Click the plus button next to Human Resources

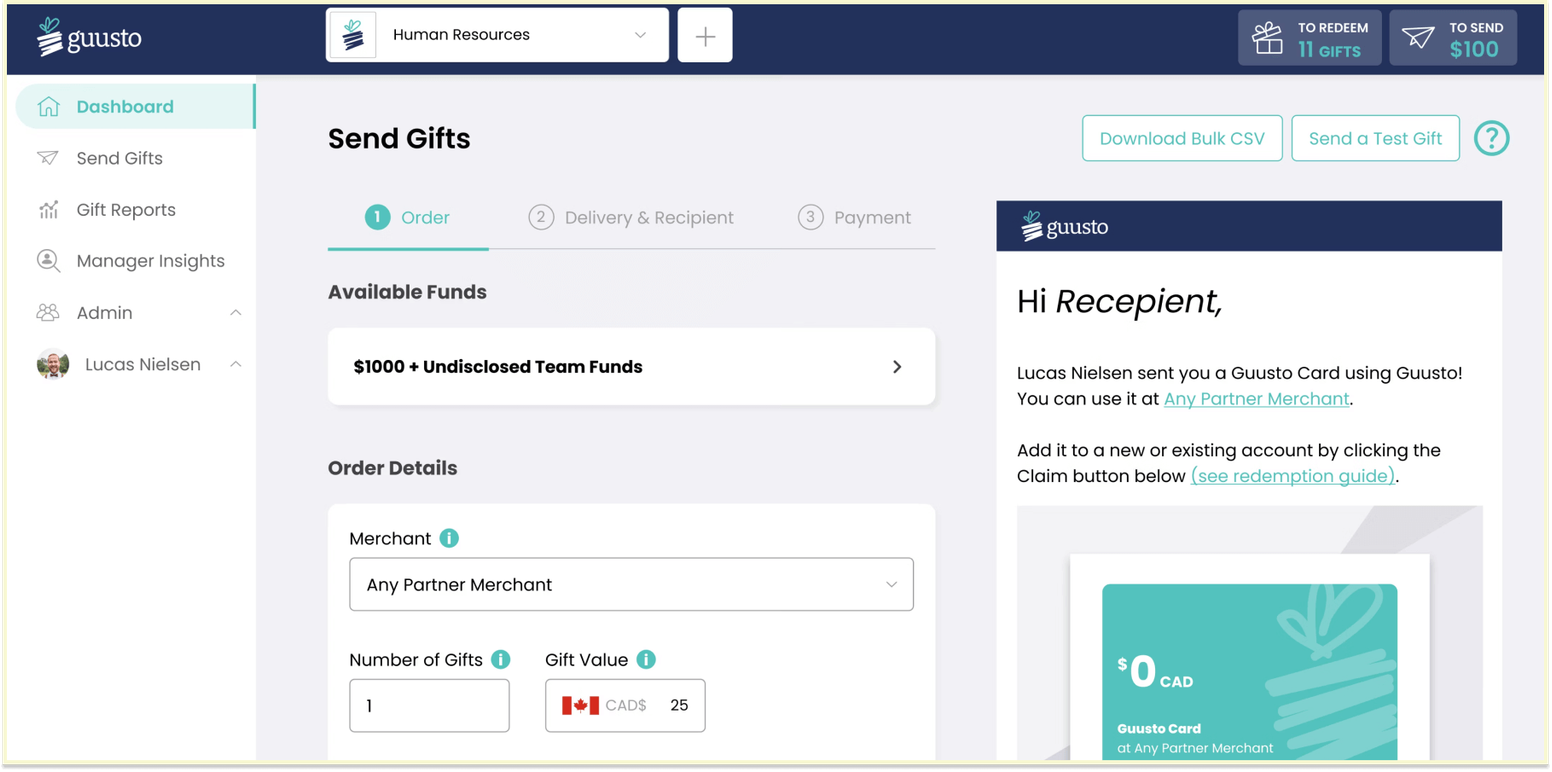(x=705, y=36)
